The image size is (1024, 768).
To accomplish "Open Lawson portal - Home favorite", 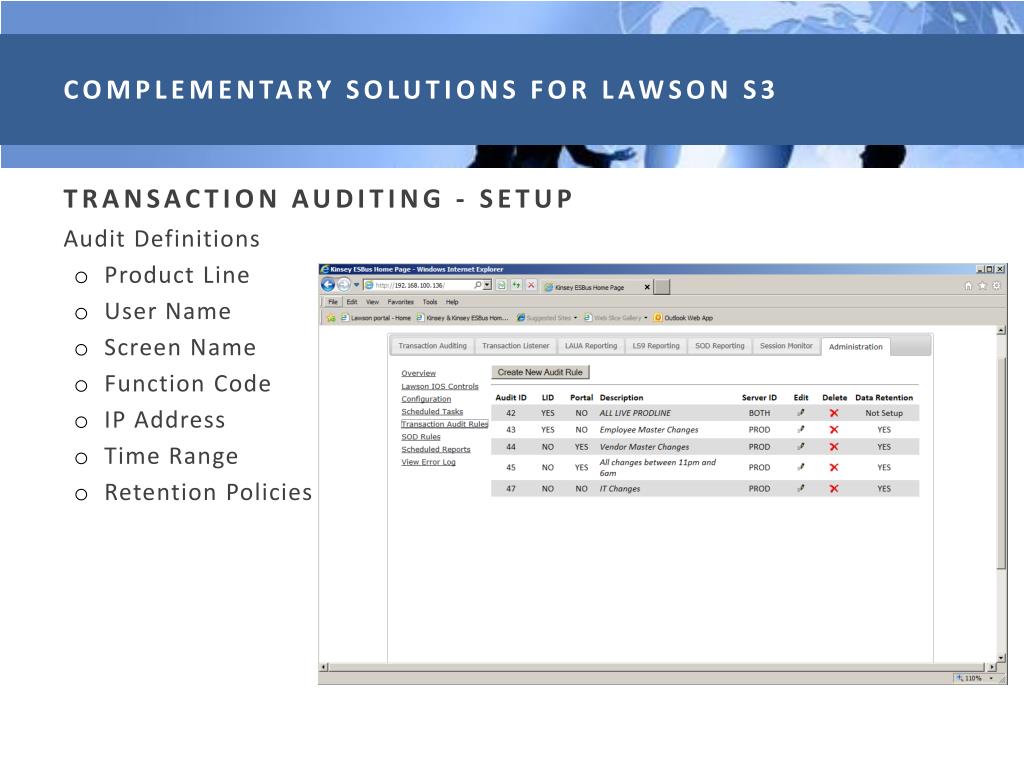I will click(376, 318).
